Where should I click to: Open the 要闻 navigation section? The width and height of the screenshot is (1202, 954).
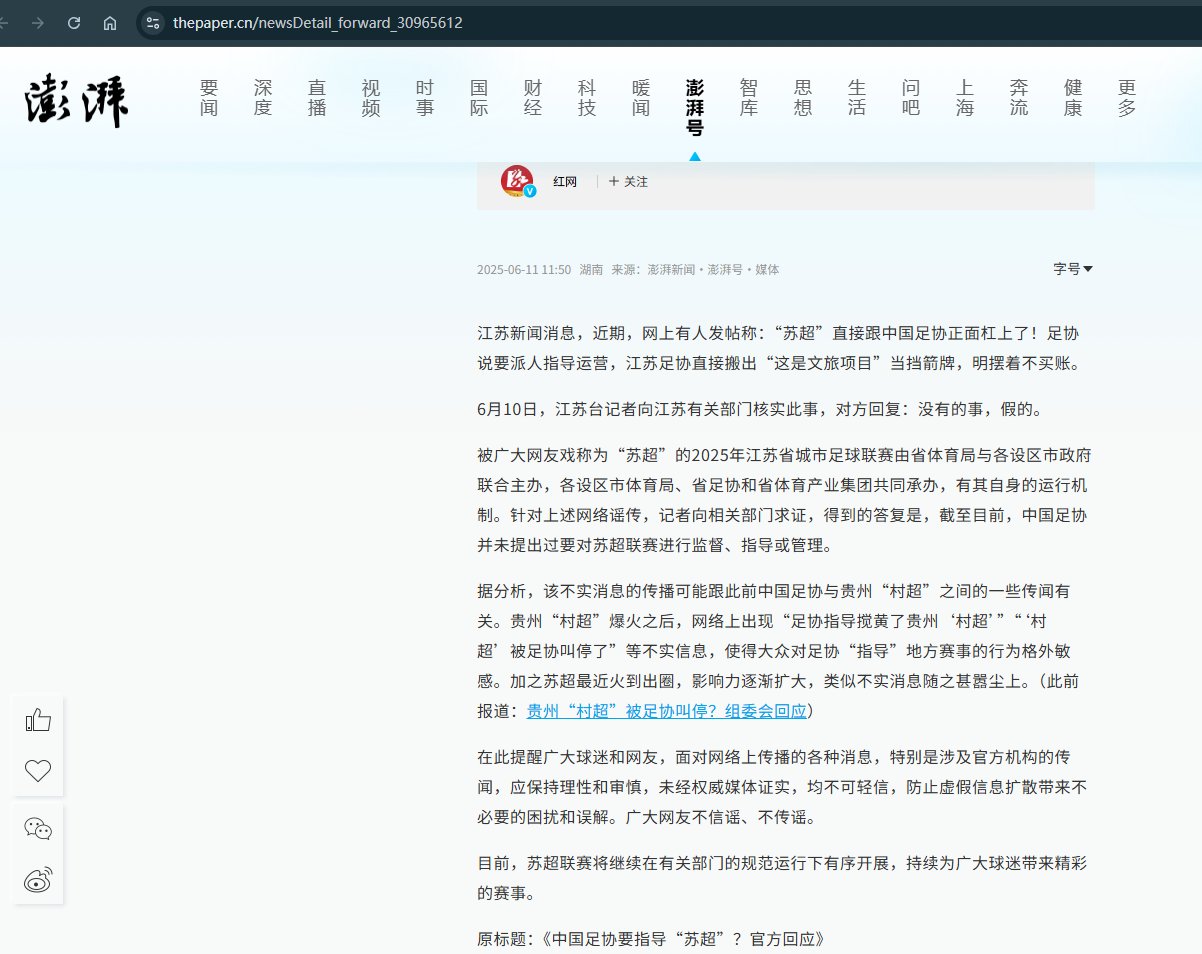tap(209, 98)
